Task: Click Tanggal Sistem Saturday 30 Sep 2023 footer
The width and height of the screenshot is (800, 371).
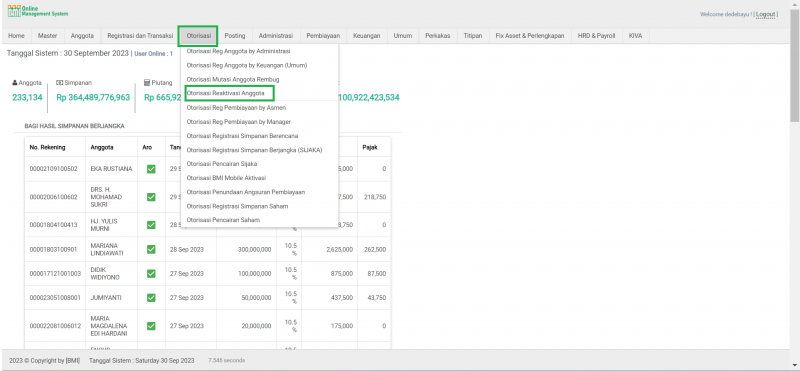Action: point(141,360)
